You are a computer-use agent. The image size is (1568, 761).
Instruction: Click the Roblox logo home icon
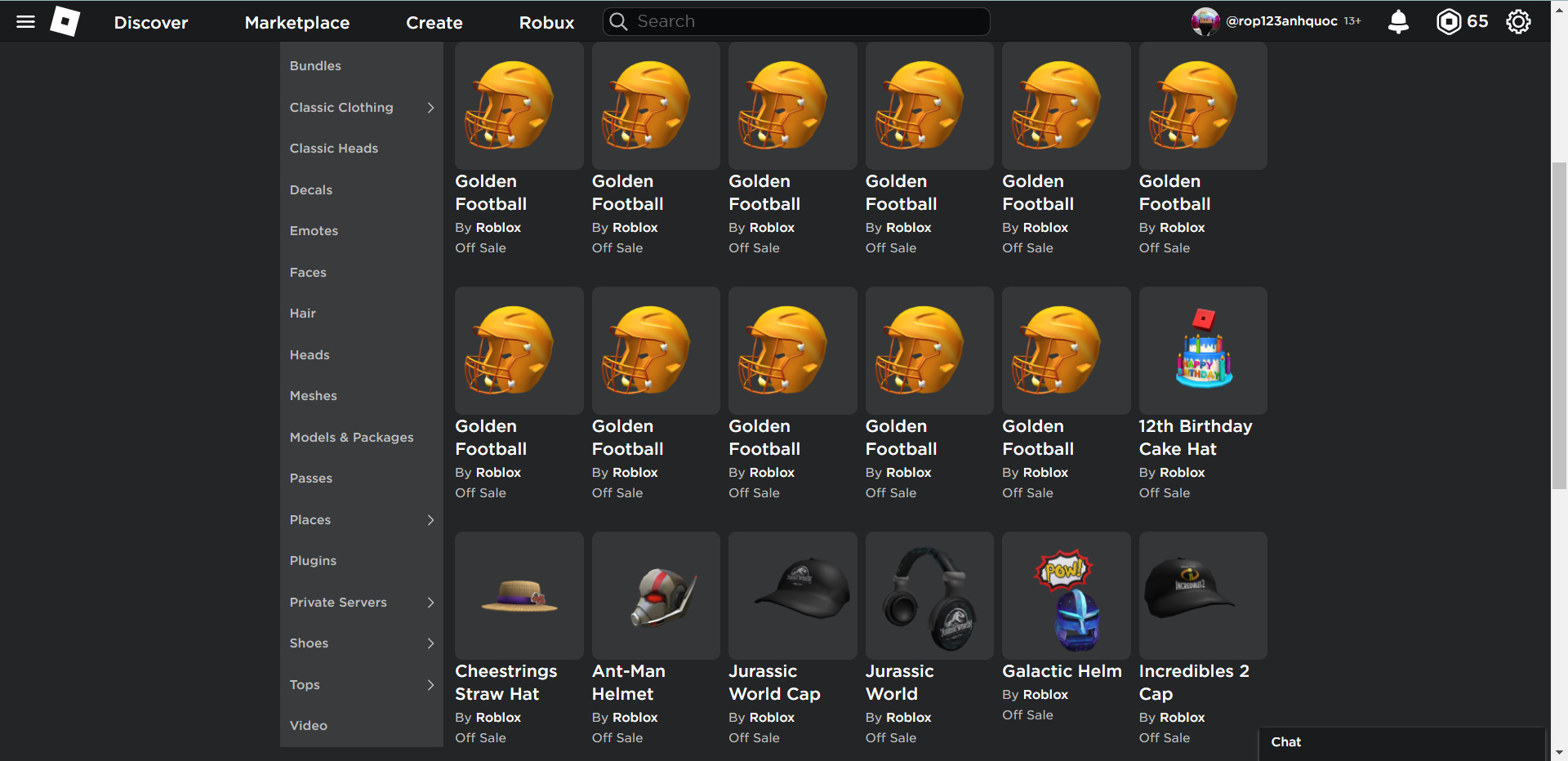(x=65, y=21)
